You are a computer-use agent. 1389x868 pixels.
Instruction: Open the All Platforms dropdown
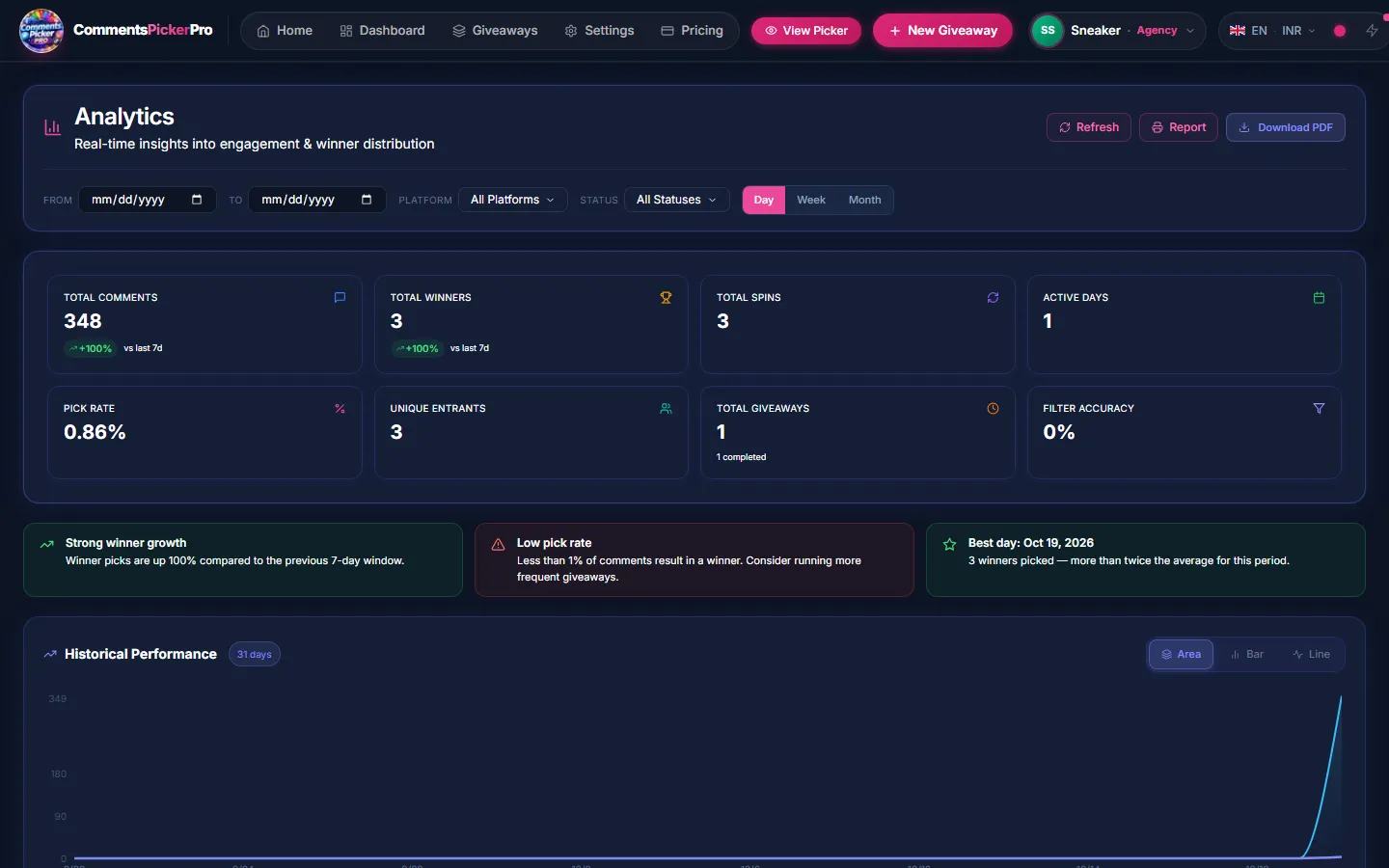point(512,200)
